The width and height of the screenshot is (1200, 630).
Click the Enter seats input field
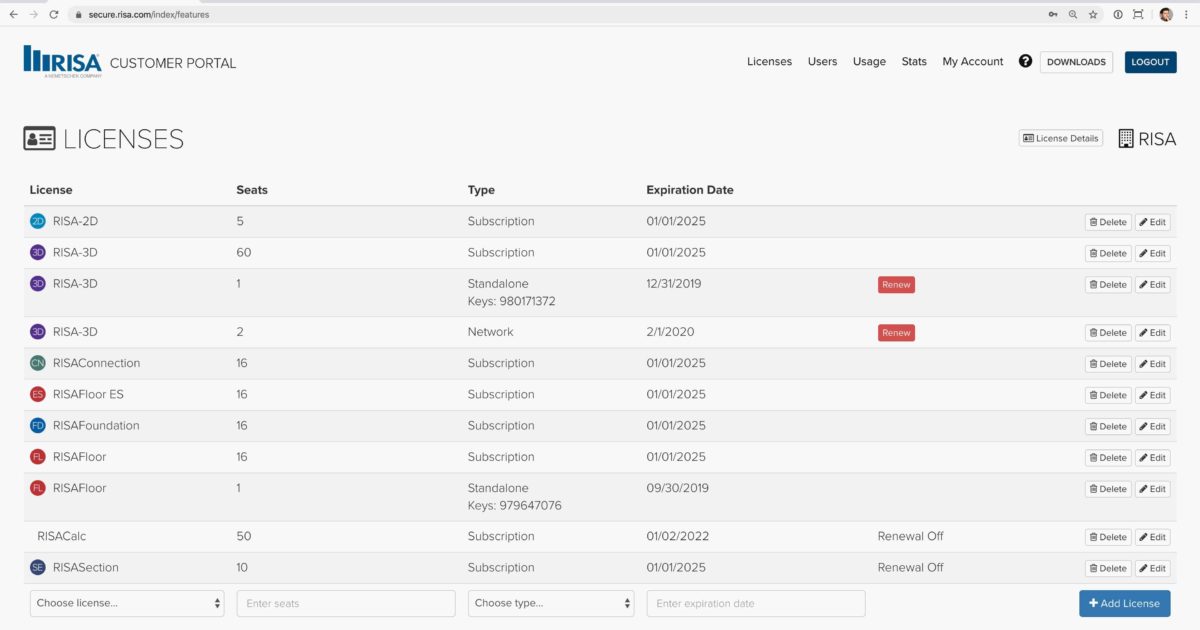pos(345,603)
